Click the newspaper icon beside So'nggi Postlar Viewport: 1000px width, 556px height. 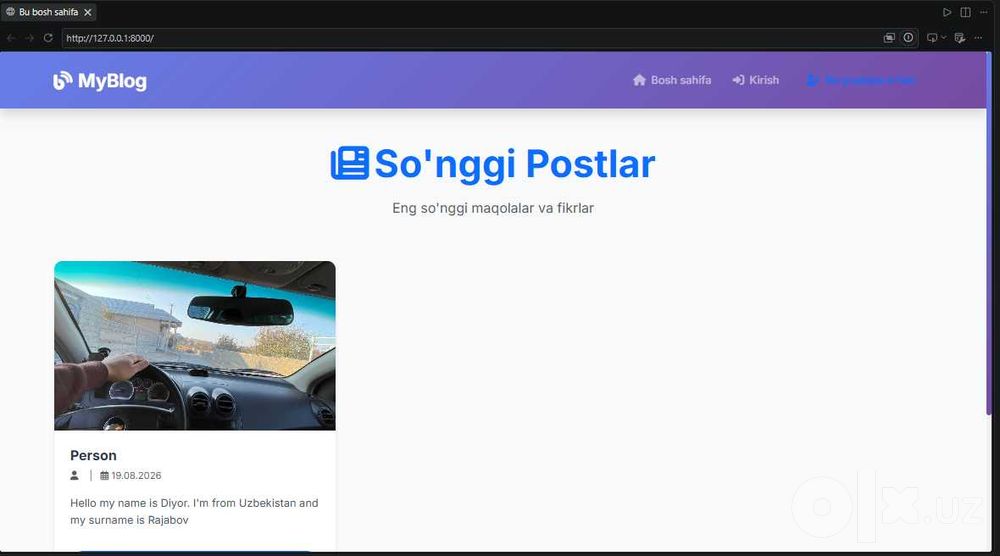(x=349, y=163)
